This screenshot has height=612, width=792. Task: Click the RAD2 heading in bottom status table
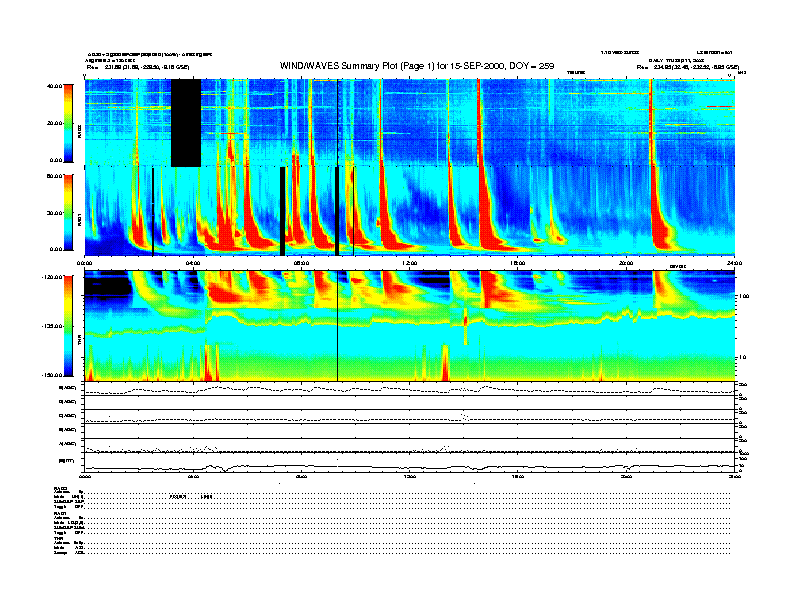[61, 489]
